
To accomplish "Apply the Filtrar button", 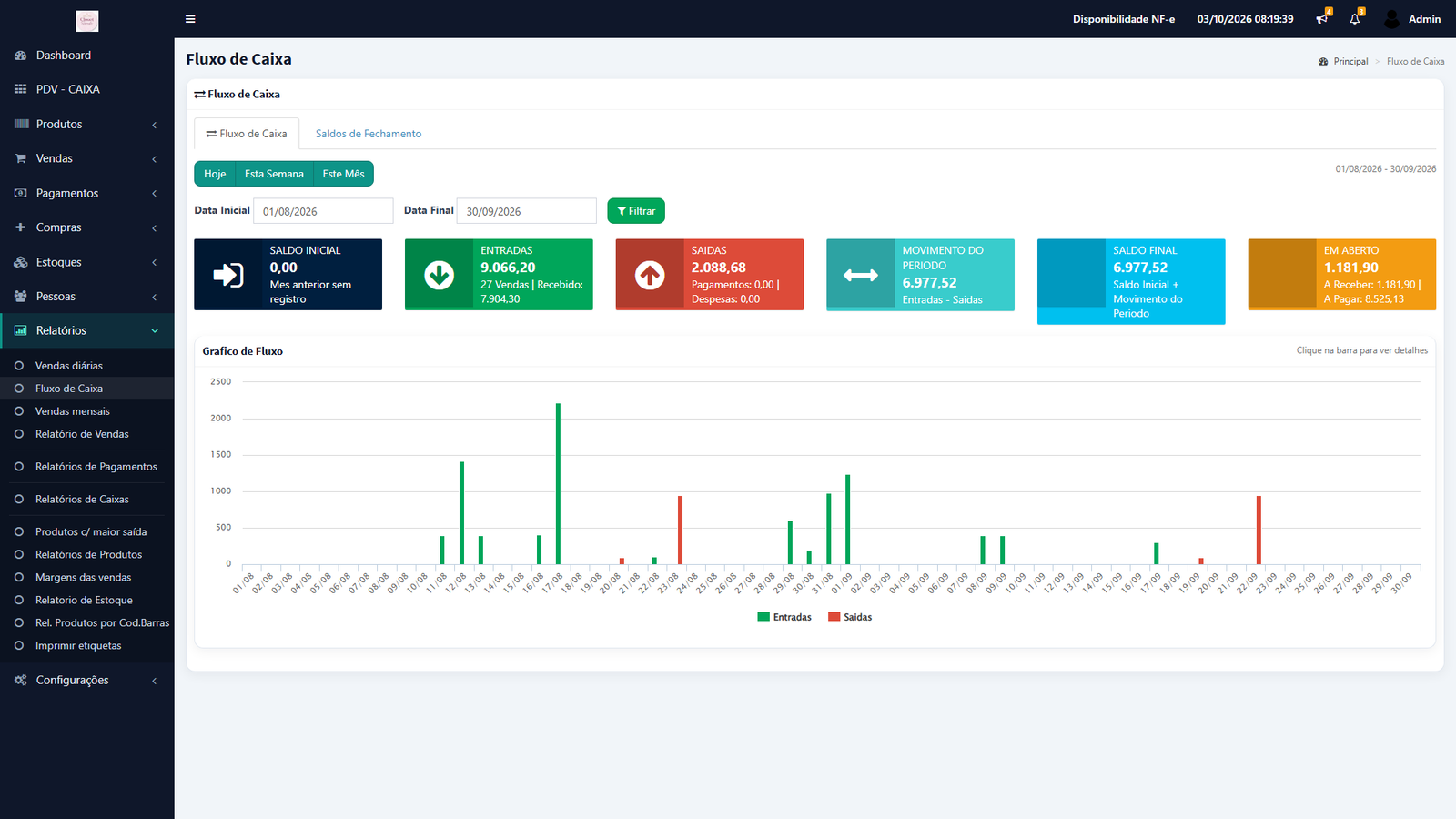I will 636,211.
